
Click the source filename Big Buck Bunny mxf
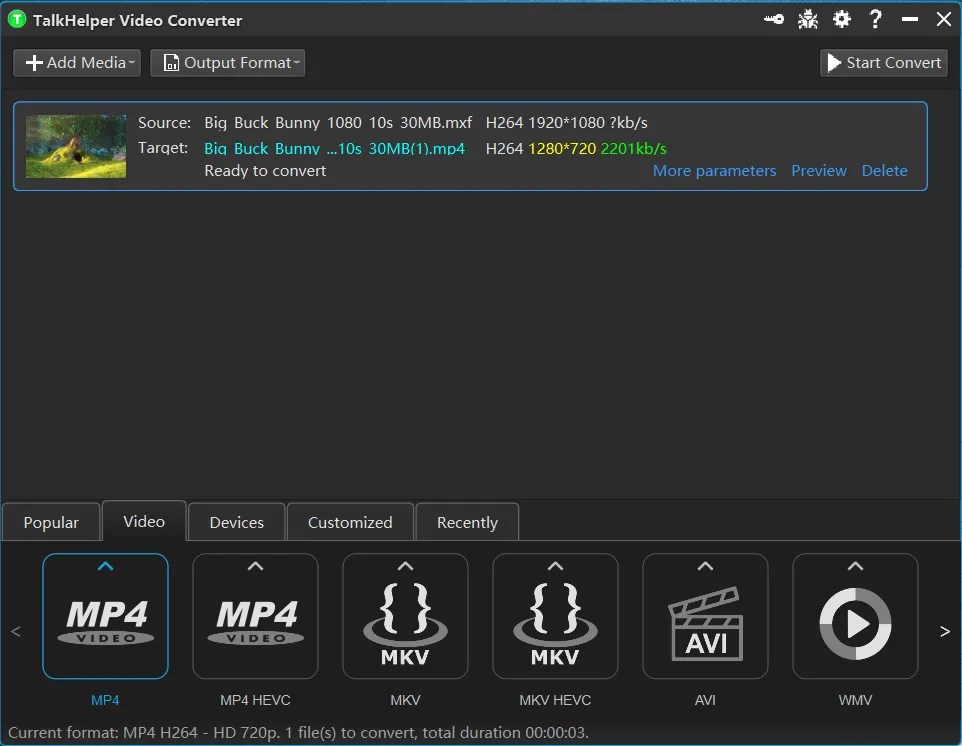tap(338, 123)
